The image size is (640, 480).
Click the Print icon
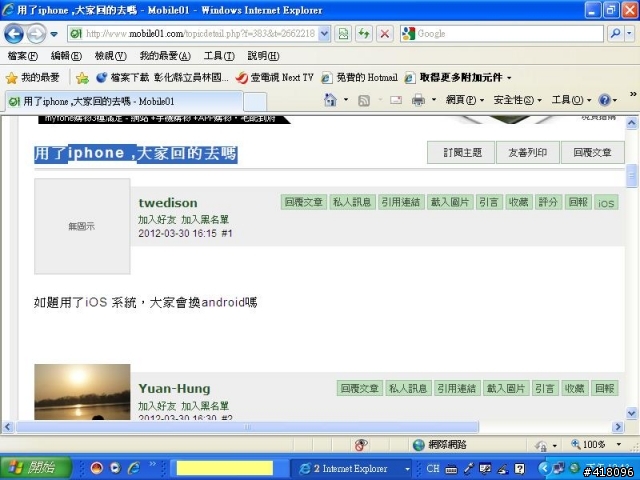[x=418, y=100]
